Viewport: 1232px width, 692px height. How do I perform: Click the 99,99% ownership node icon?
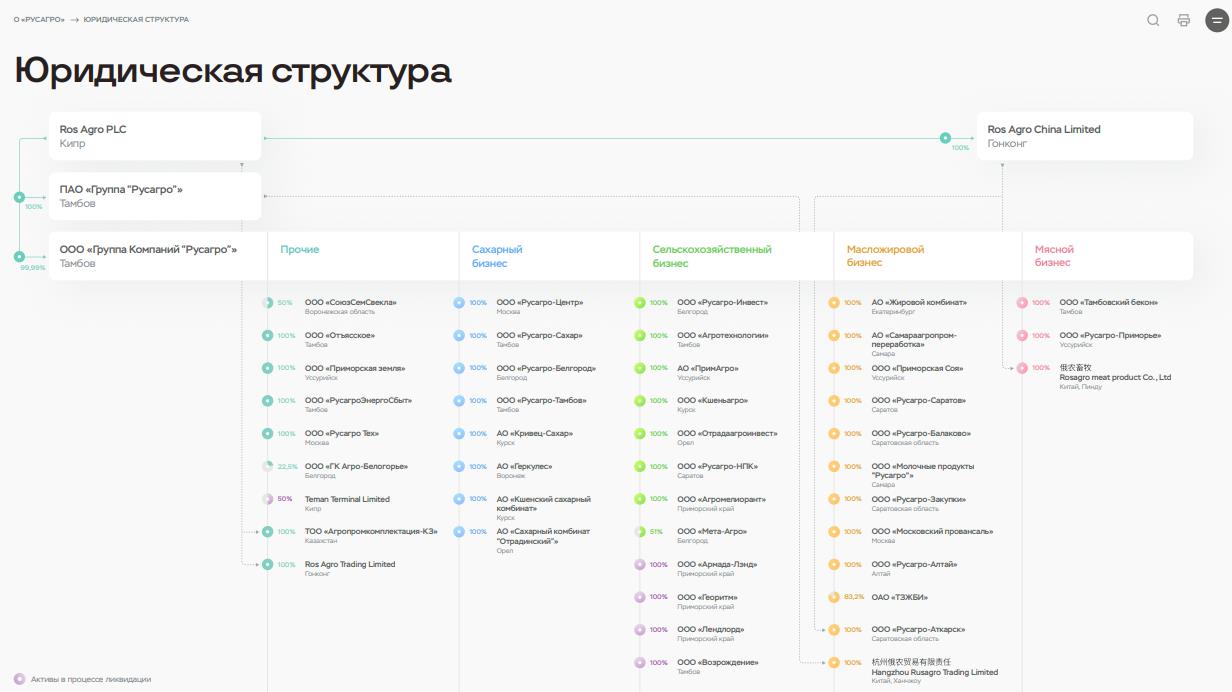pyautogui.click(x=19, y=257)
